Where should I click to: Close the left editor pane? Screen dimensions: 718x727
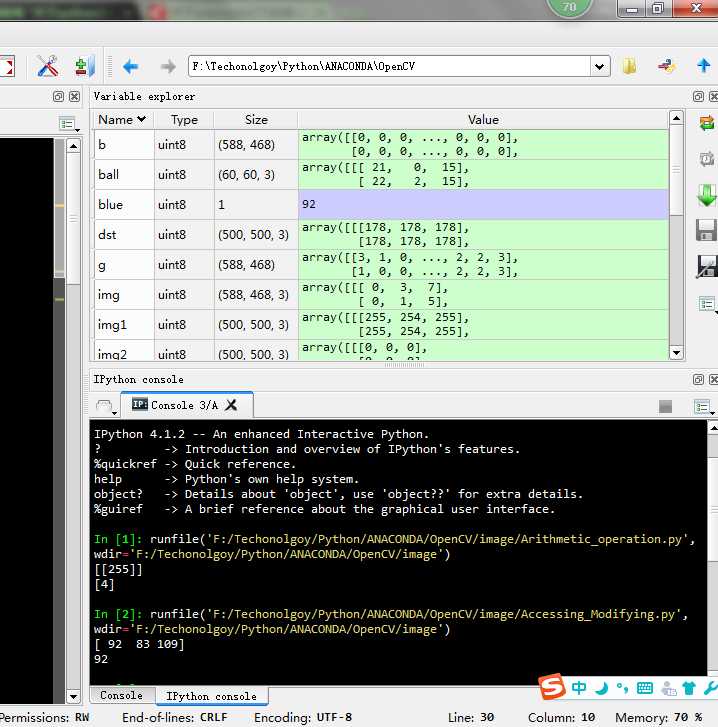point(74,96)
